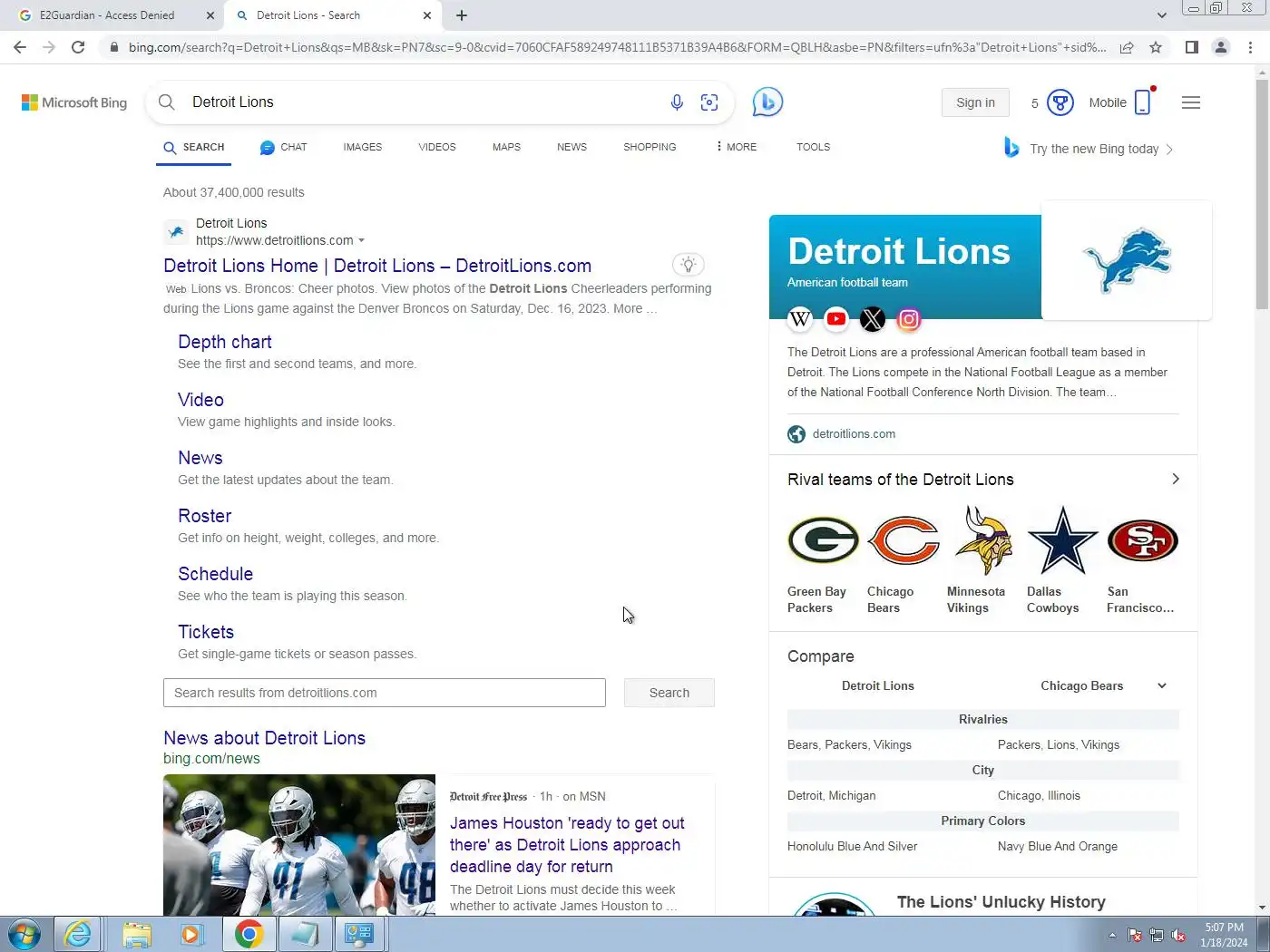Click the search magnifier in search box
The width and height of the screenshot is (1270, 952).
click(x=167, y=102)
